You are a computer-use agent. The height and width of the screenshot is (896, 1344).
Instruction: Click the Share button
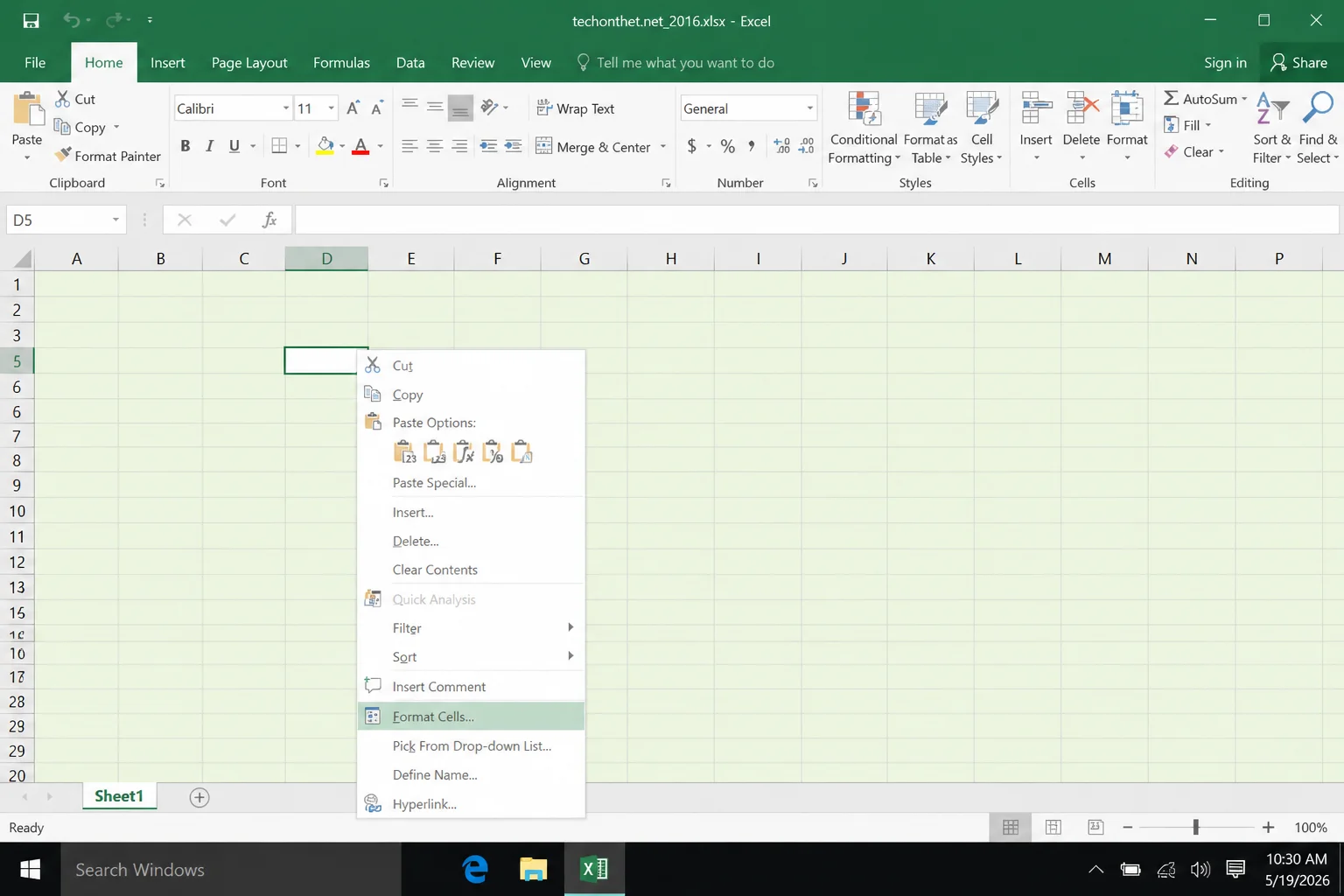coord(1299,62)
